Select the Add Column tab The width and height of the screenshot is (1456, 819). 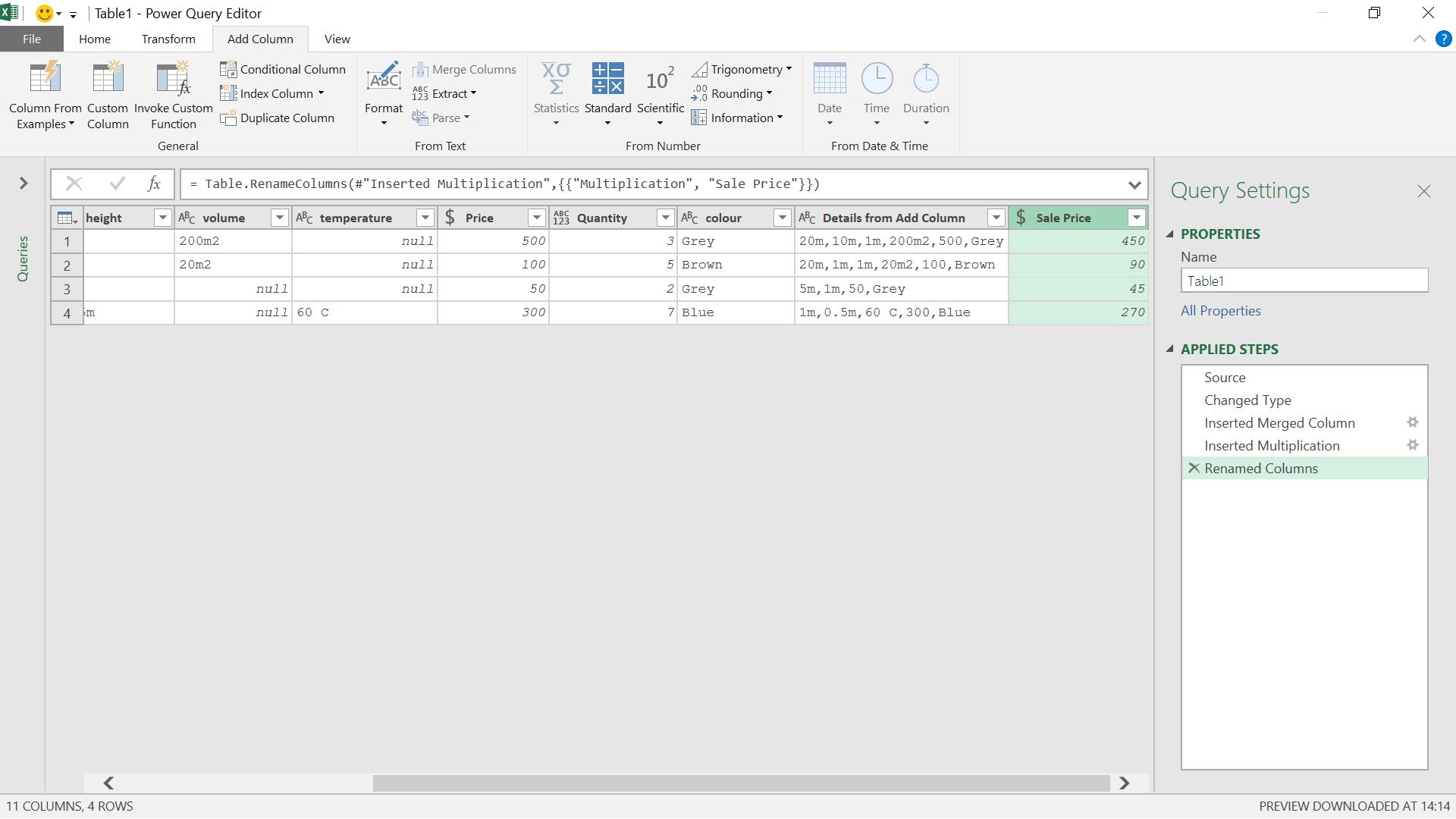(x=260, y=39)
